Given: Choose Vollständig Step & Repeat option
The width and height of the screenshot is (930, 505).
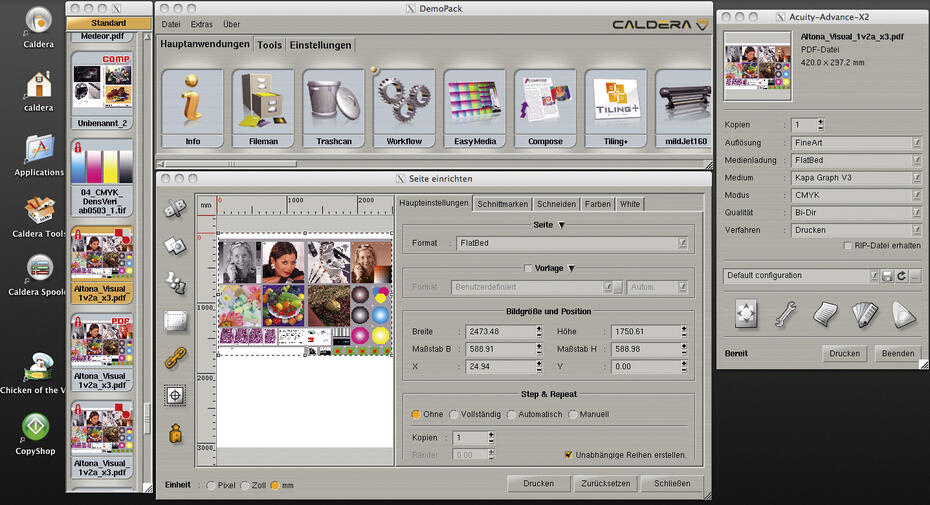Looking at the screenshot, I should click(454, 414).
